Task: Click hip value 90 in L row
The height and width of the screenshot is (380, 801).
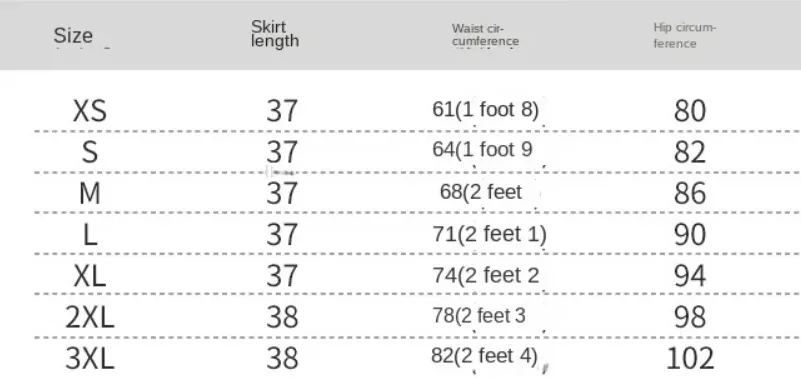Action: coord(690,235)
